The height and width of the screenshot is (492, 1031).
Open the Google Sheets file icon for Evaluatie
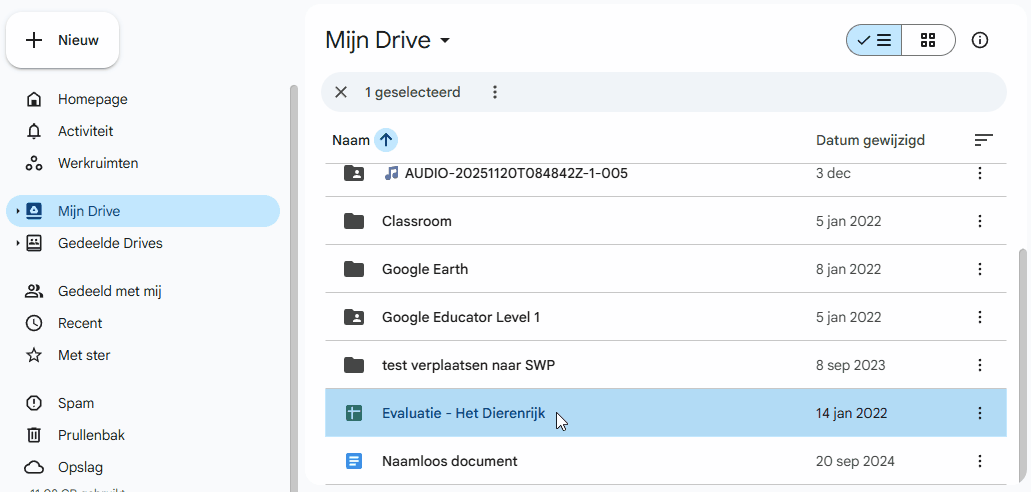click(353, 413)
